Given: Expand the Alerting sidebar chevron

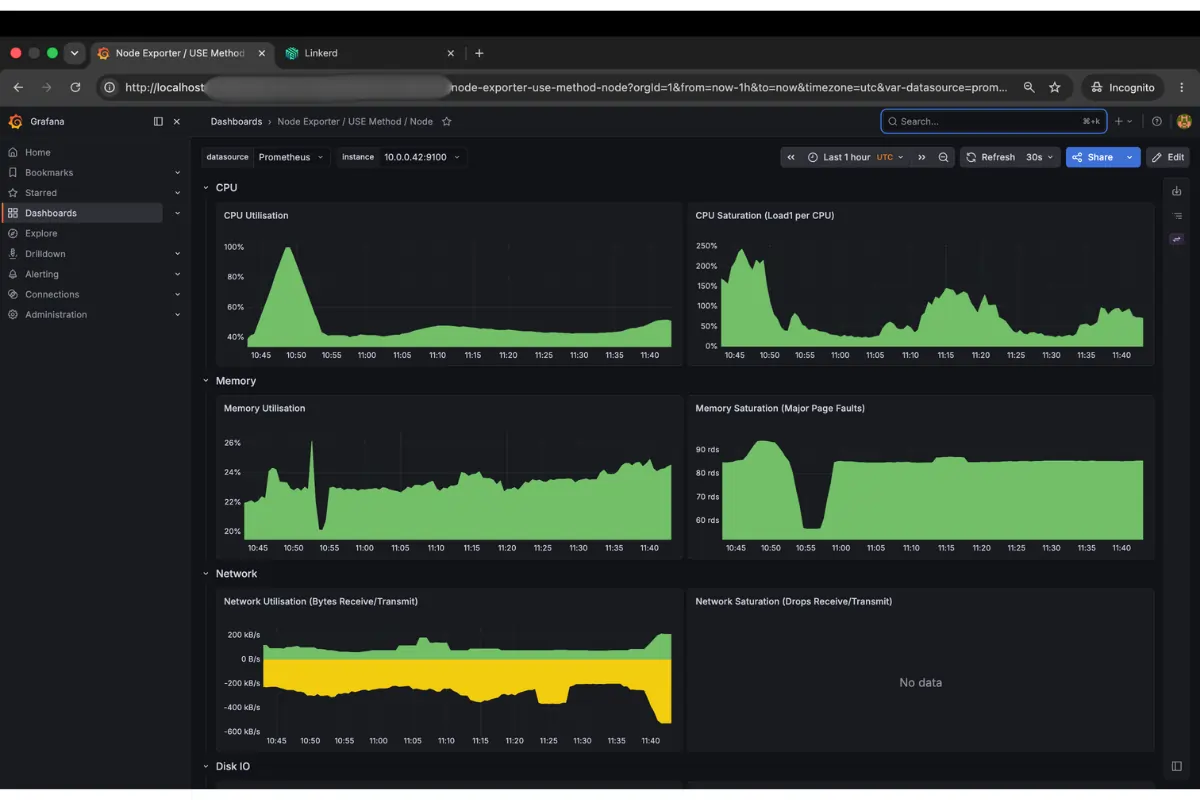Looking at the screenshot, I should click(x=177, y=274).
